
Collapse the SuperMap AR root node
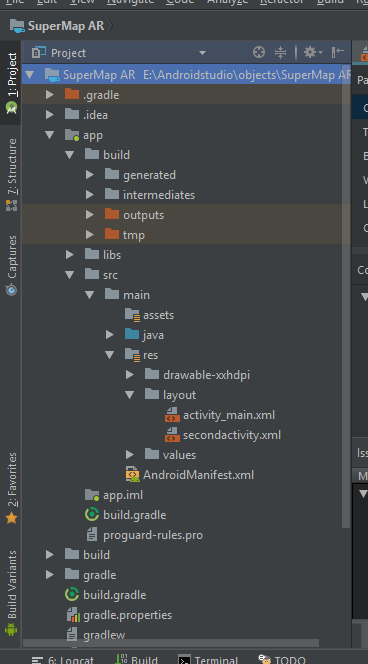point(29,75)
